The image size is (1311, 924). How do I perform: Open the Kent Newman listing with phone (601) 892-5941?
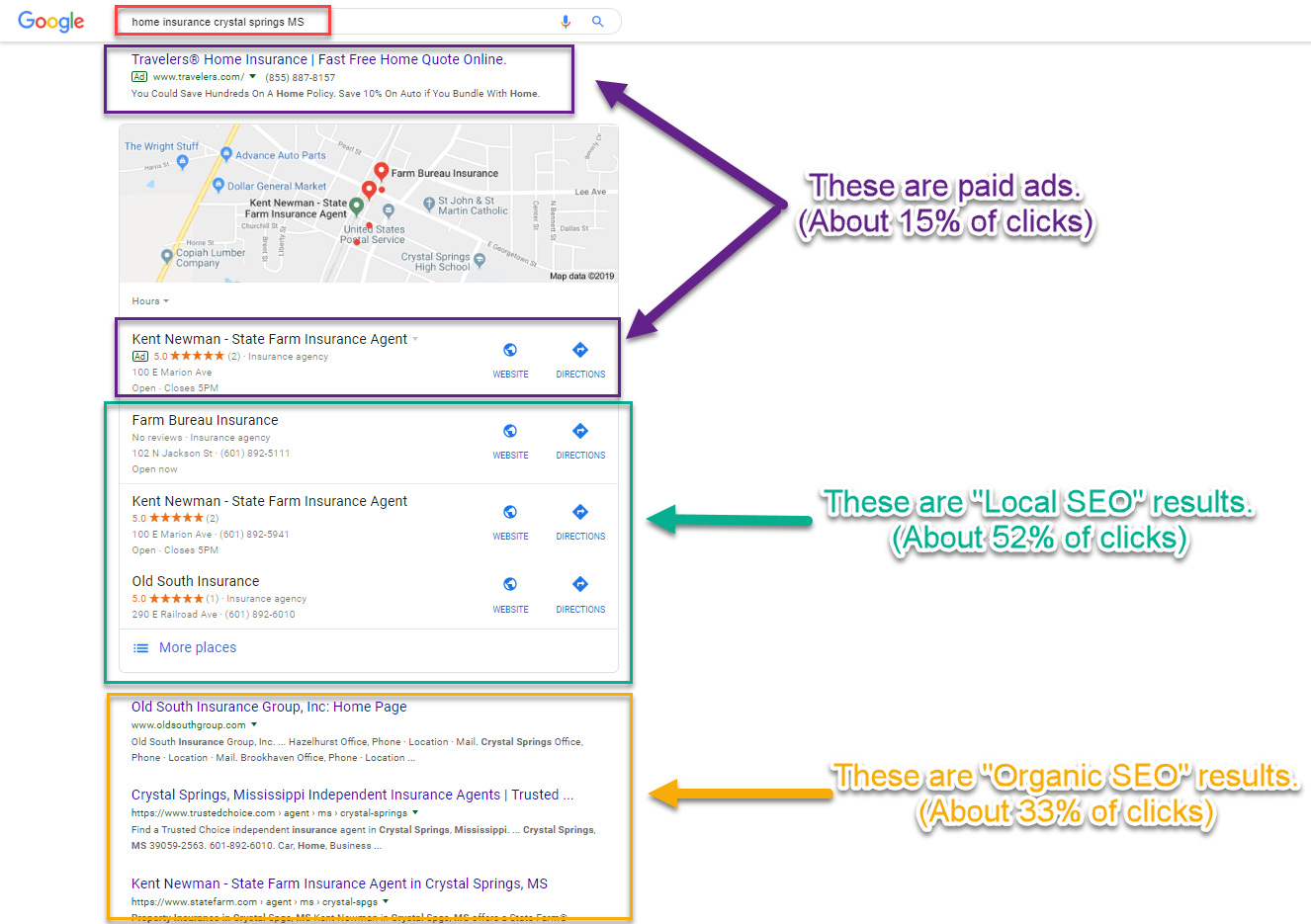(x=270, y=501)
